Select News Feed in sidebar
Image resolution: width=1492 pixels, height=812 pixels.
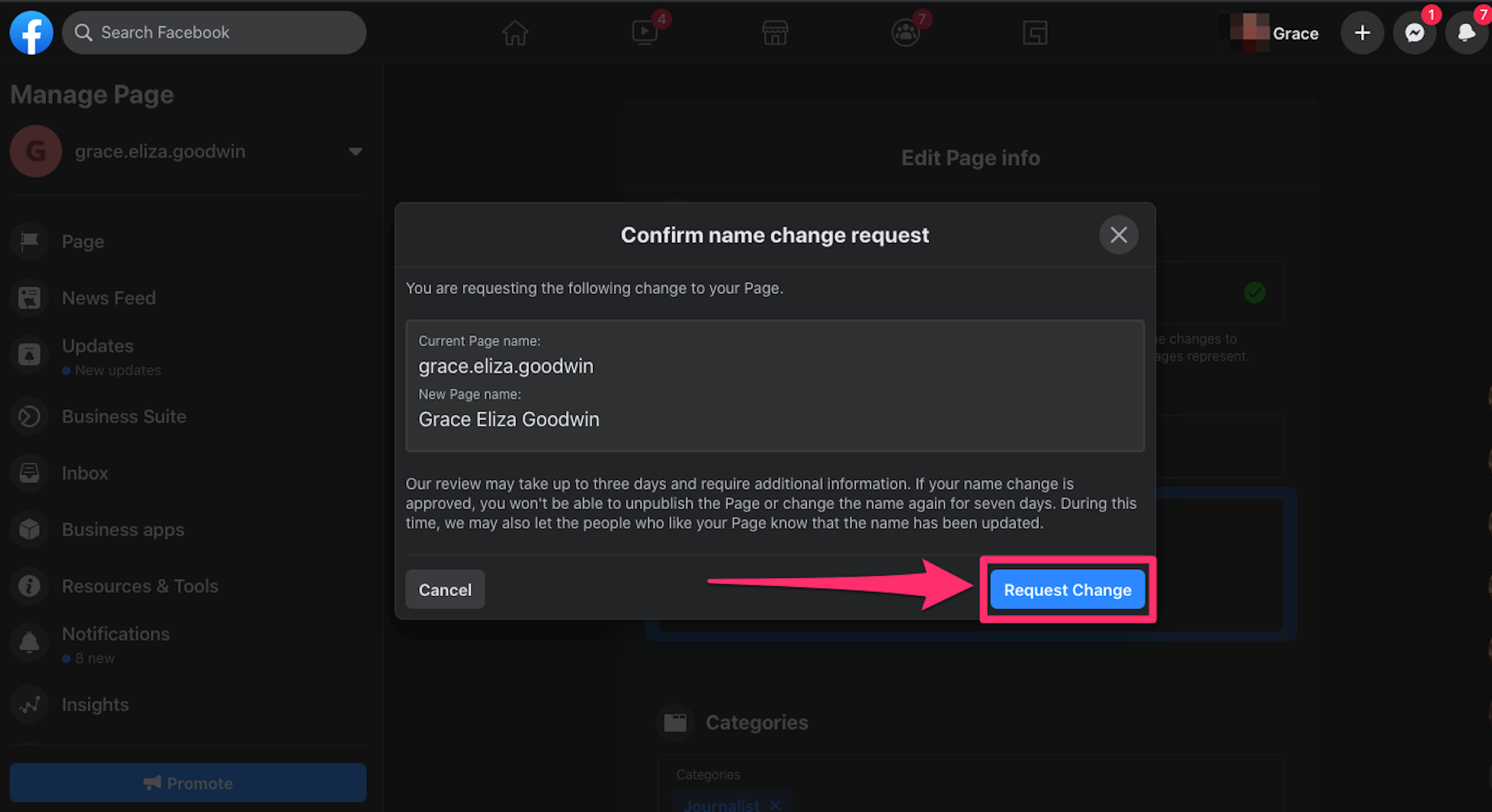[x=188, y=298]
